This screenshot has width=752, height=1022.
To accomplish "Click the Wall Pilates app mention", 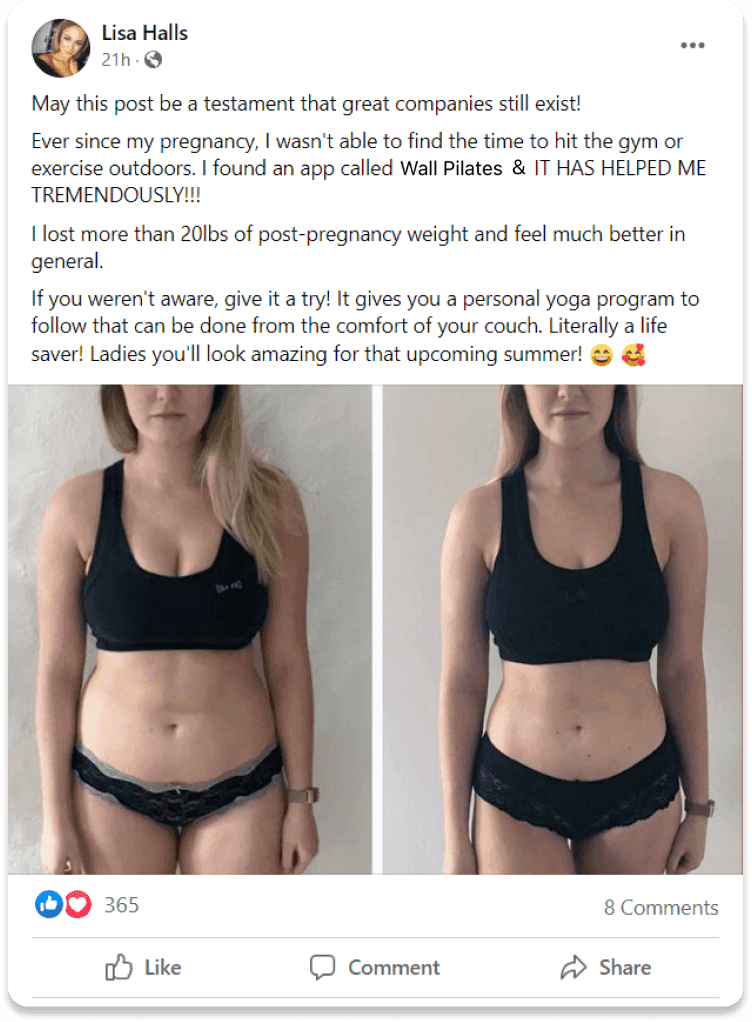I will [x=451, y=168].
